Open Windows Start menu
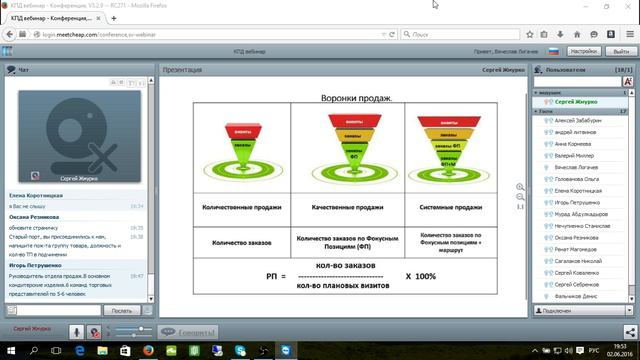Screen dimensions: 640x360 click(x=11, y=351)
